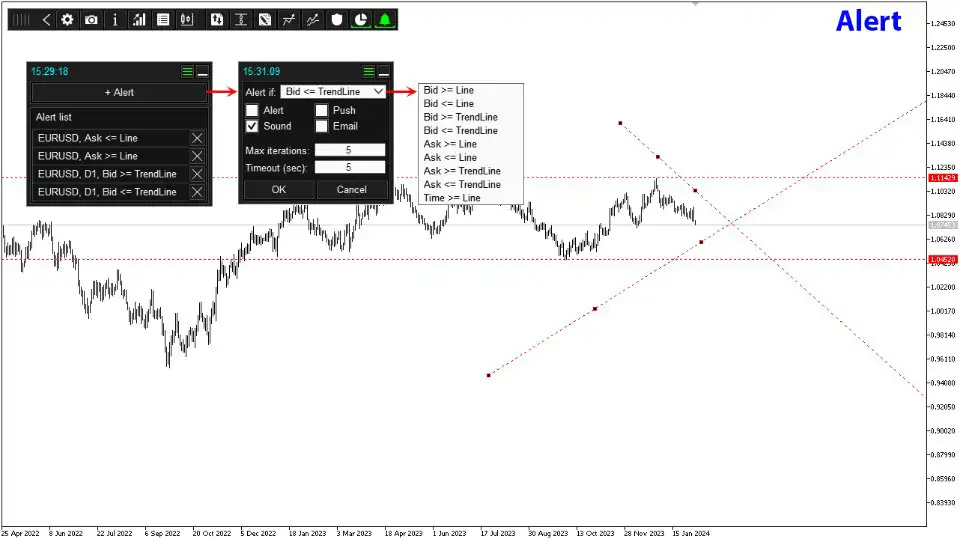Screen dimensions: 960x539
Task: Click the shield icon in the toolbar
Action: click(337, 19)
